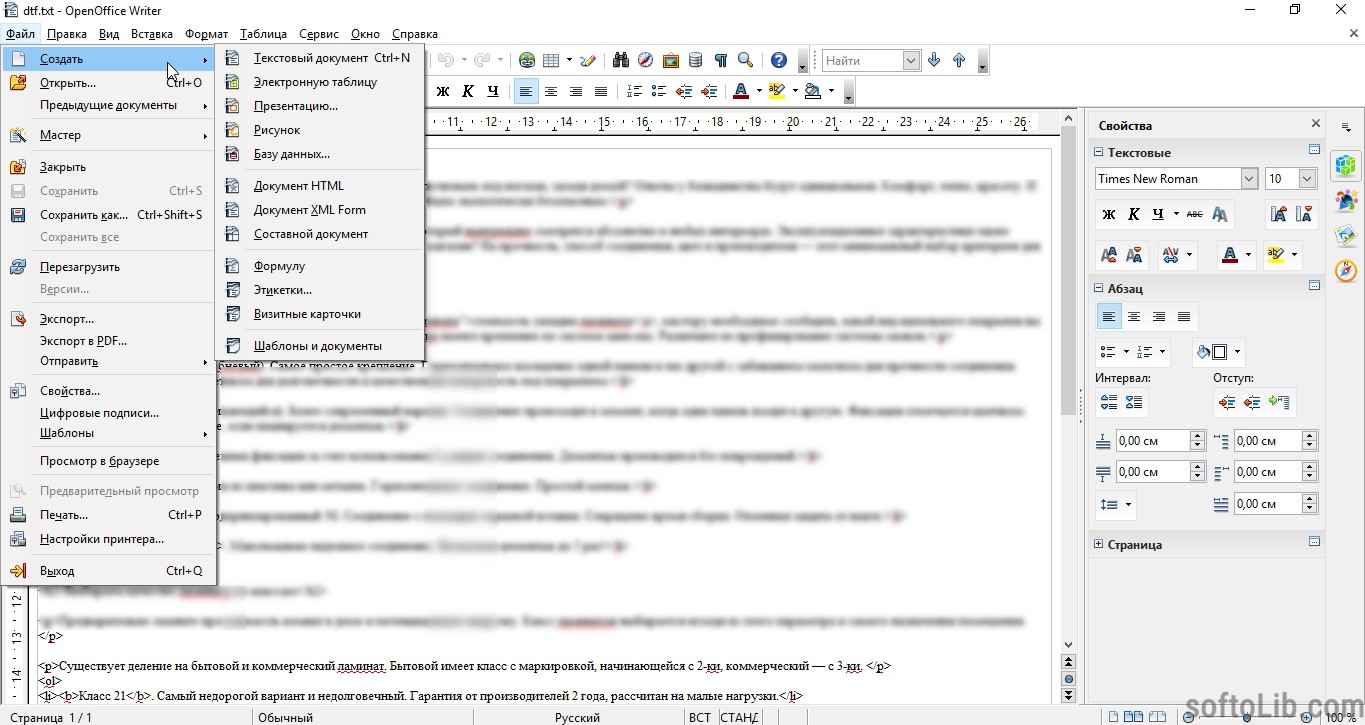Open the Сервис menu in the menu bar

(318, 34)
